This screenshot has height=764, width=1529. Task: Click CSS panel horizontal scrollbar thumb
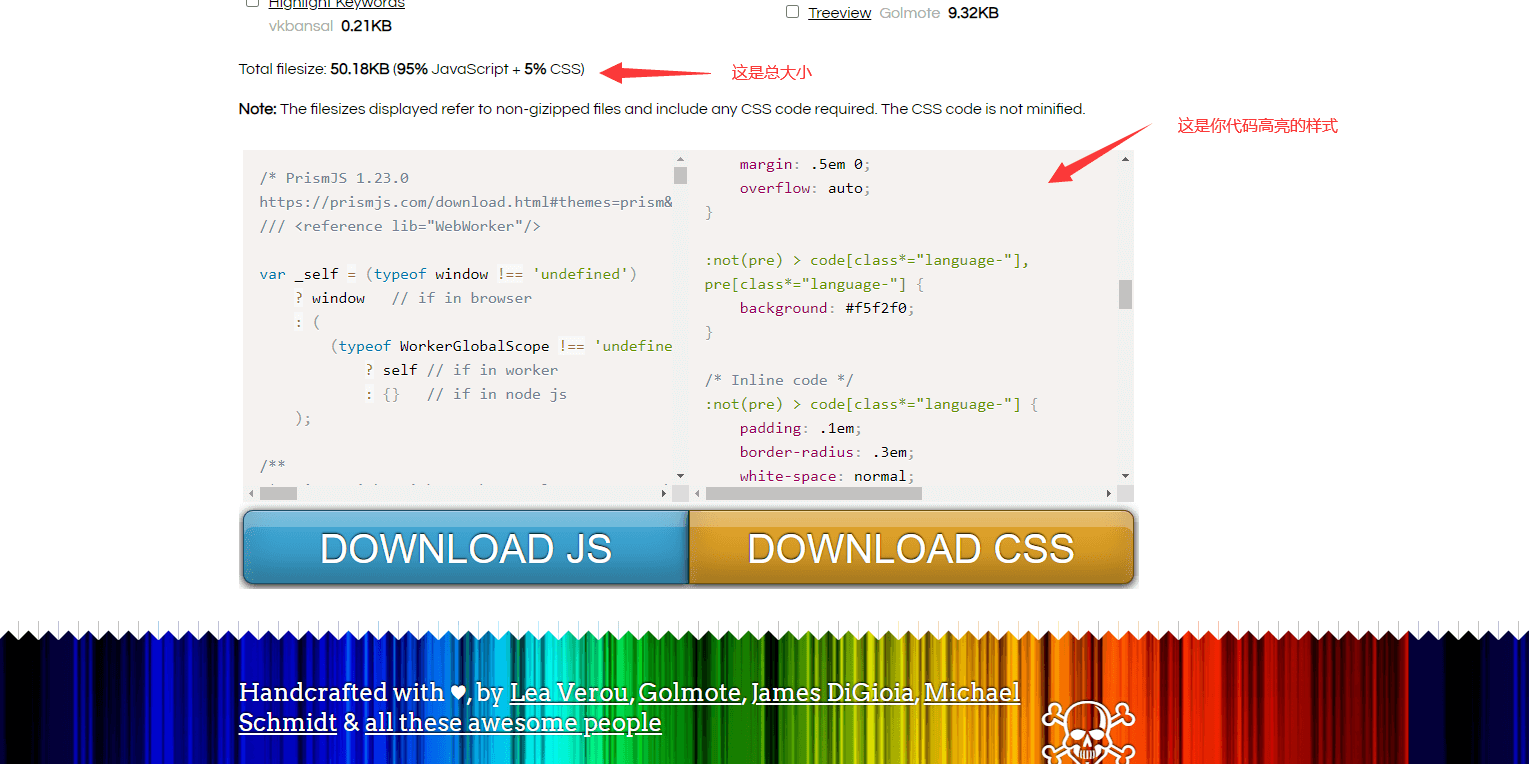coord(813,493)
